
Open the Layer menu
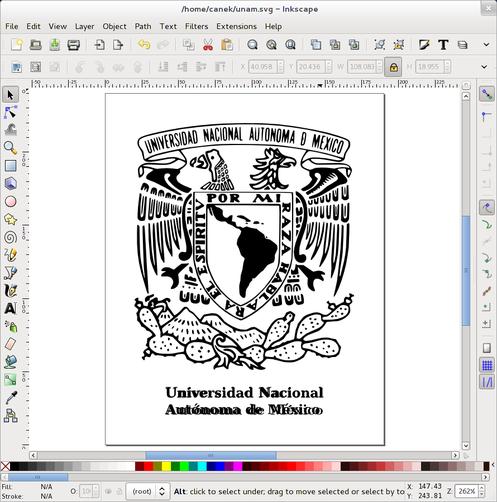pos(84,26)
